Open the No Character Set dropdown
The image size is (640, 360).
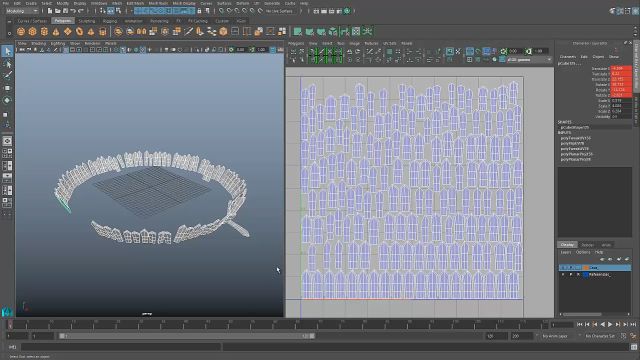(x=600, y=336)
